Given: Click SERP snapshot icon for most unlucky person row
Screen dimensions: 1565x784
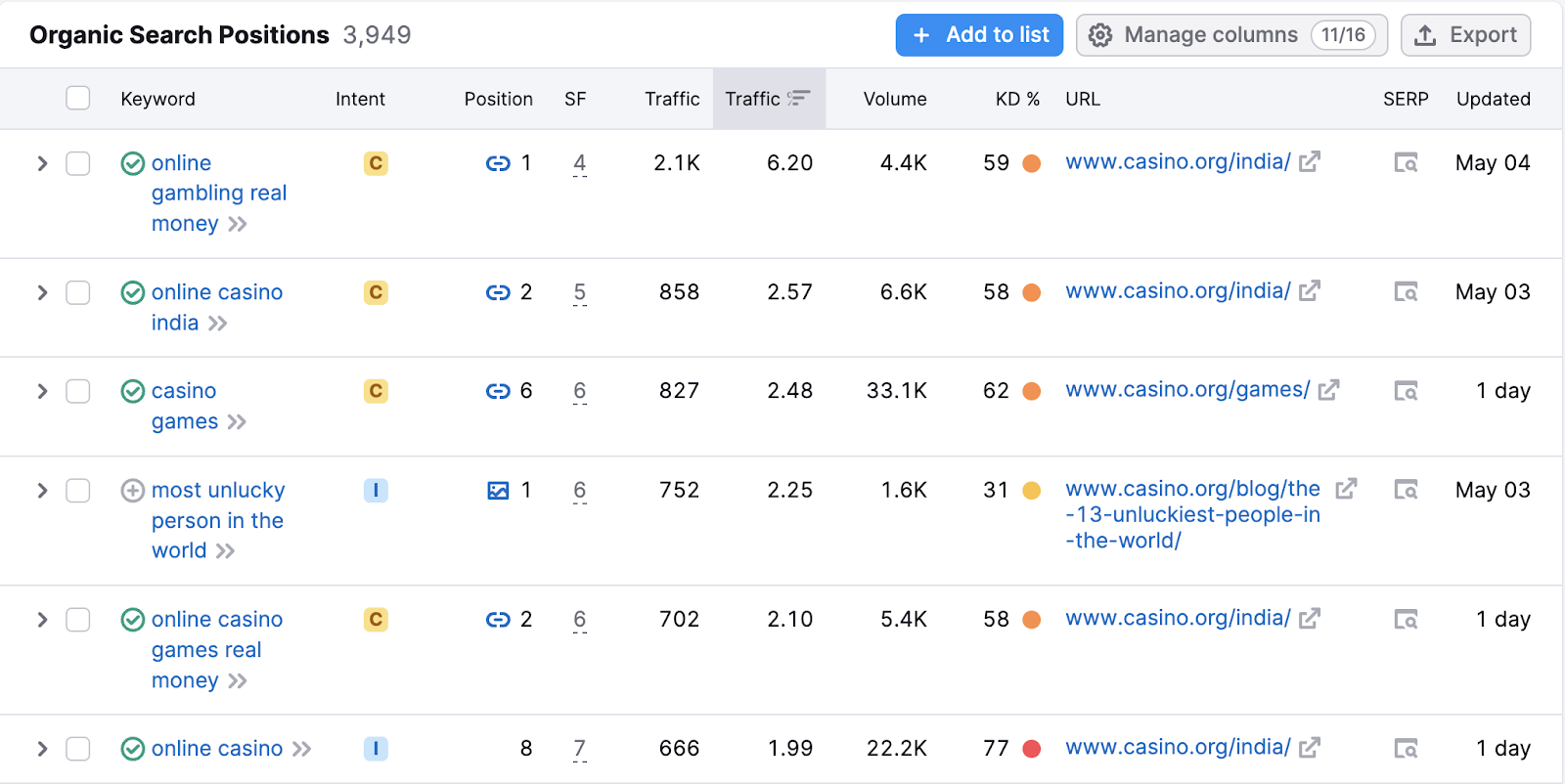Looking at the screenshot, I should [x=1406, y=490].
